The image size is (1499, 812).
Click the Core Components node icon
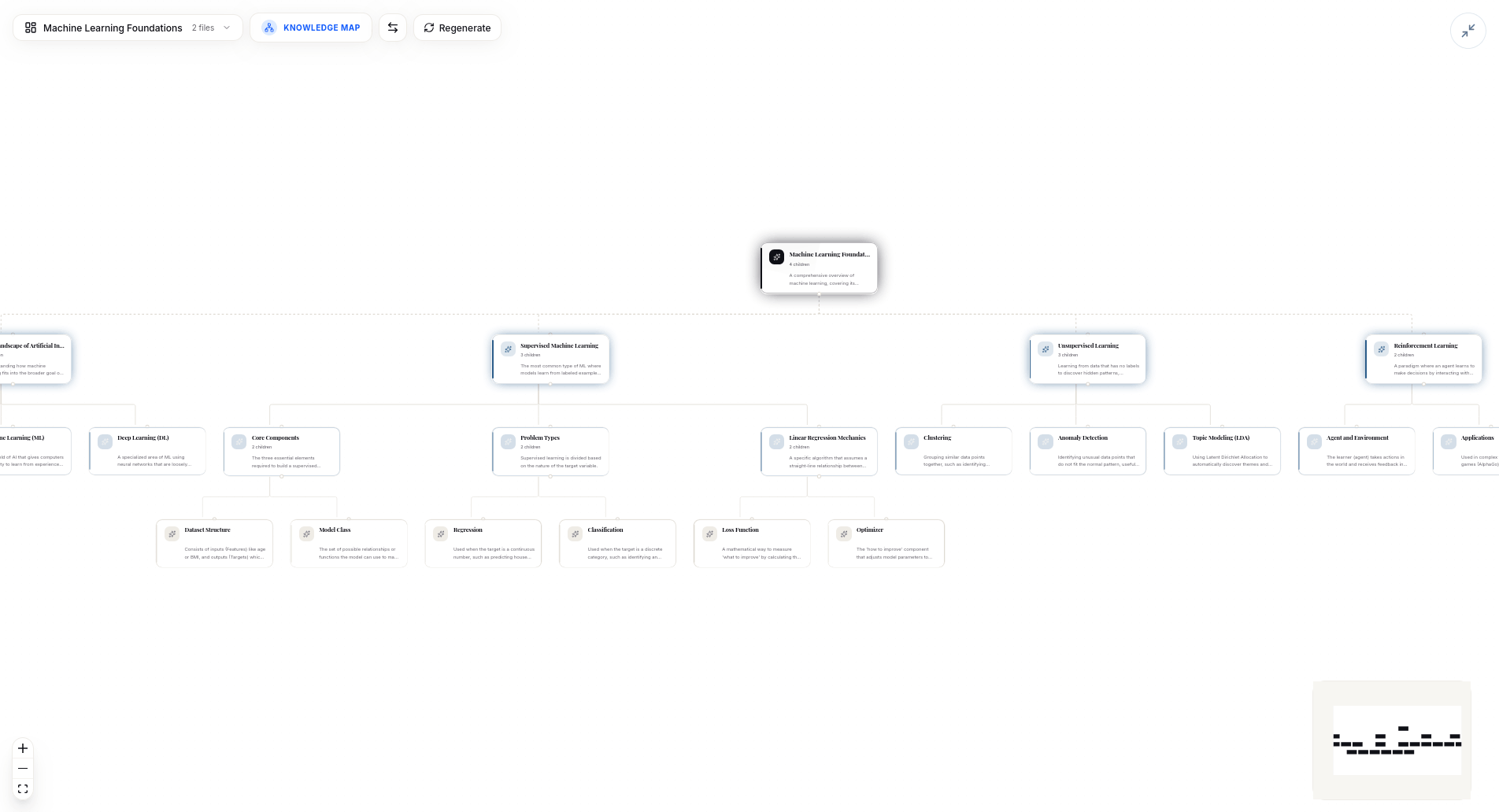point(239,441)
